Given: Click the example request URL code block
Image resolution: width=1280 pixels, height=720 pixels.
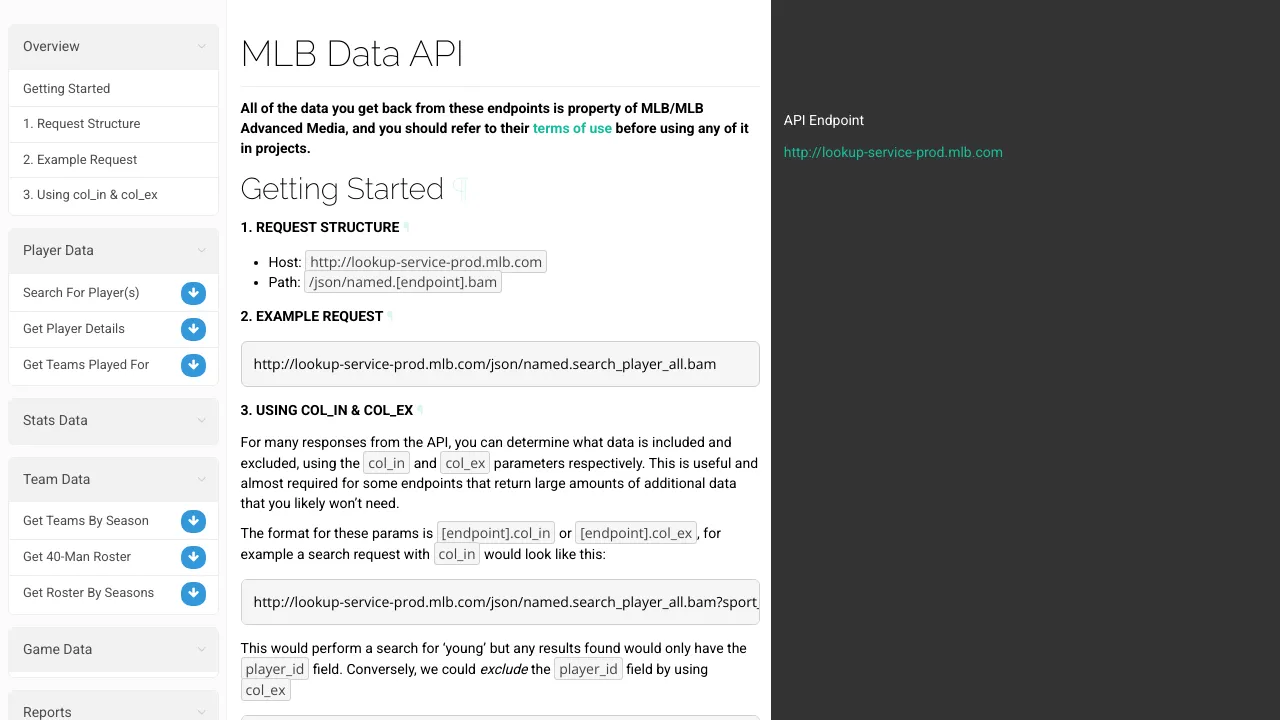Looking at the screenshot, I should point(500,364).
